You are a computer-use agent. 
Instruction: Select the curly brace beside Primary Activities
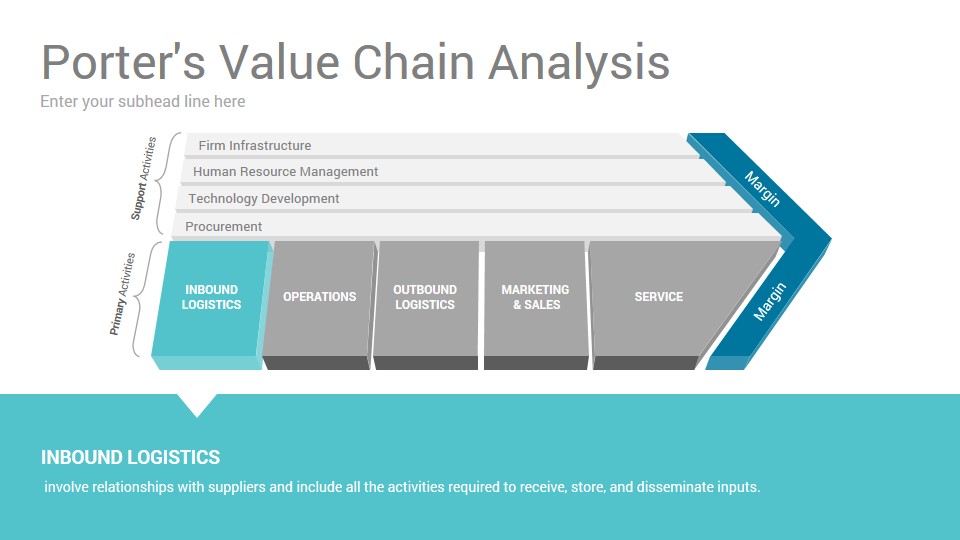pyautogui.click(x=147, y=299)
